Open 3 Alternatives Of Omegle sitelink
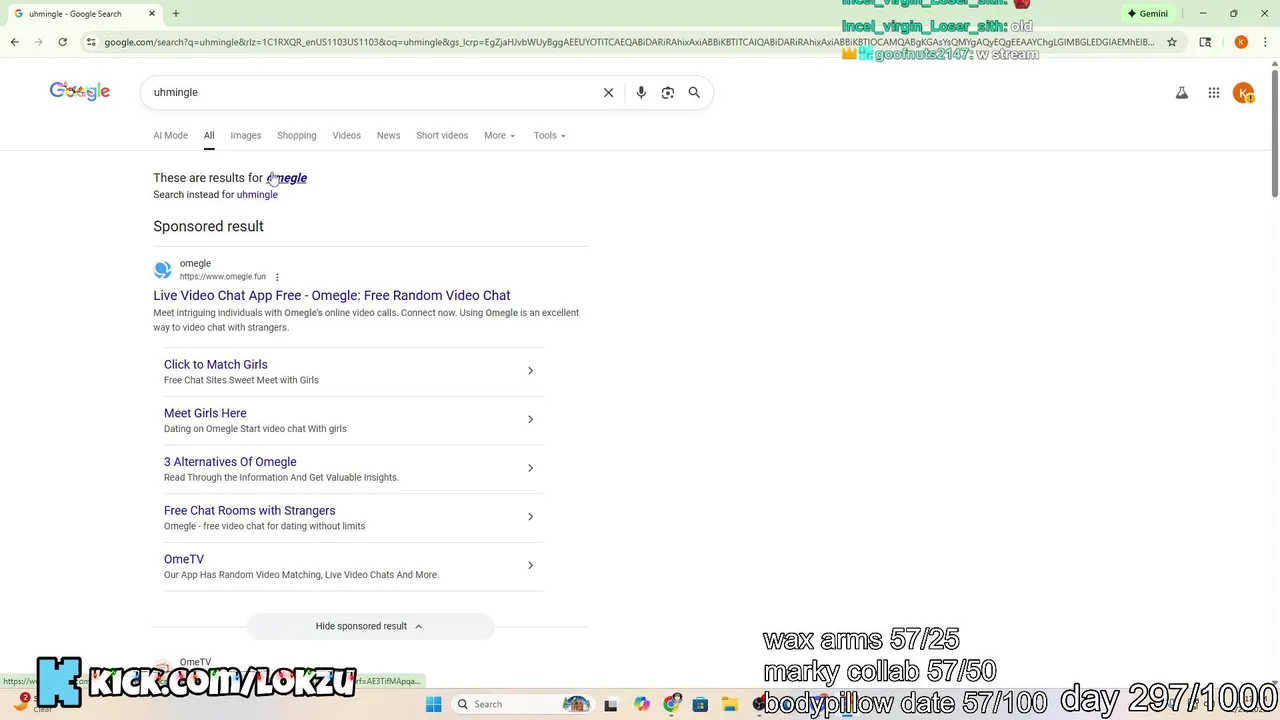 (x=230, y=462)
